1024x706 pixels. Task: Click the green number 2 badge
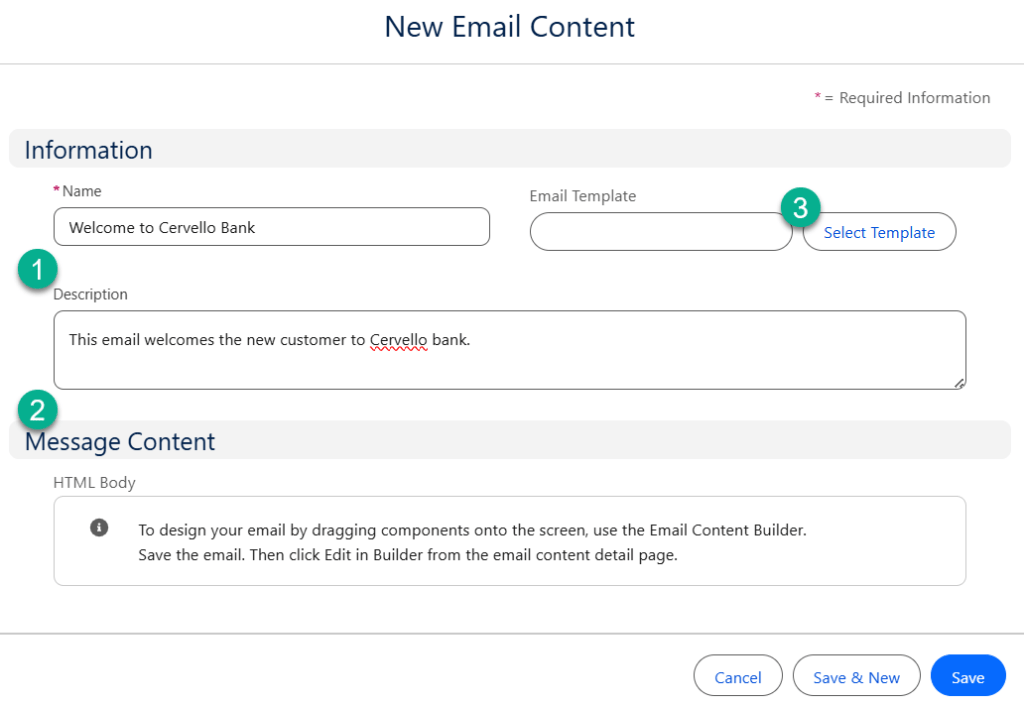38,408
